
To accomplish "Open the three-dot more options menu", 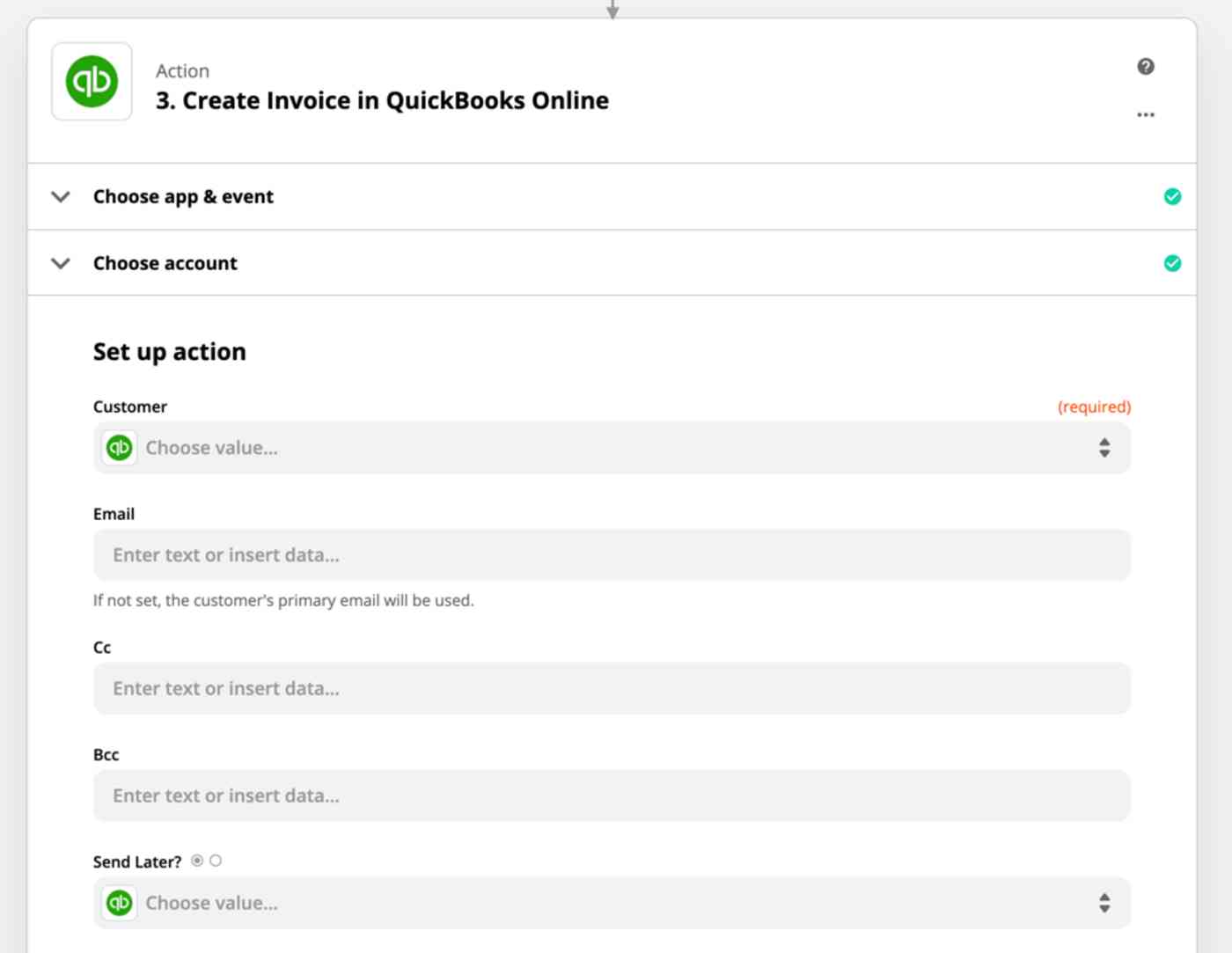I will pos(1145,114).
